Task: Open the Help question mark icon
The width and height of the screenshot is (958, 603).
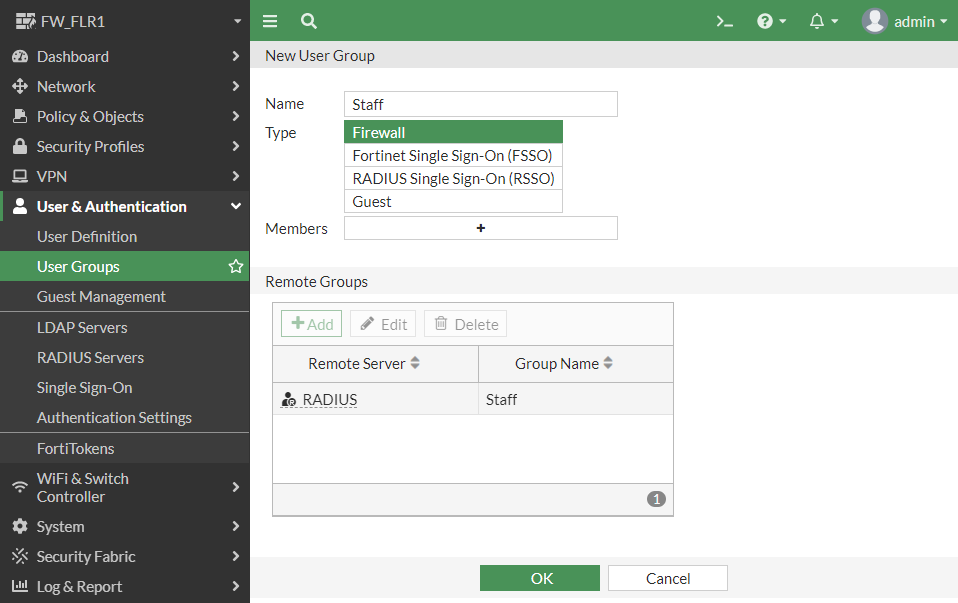Action: 766,20
